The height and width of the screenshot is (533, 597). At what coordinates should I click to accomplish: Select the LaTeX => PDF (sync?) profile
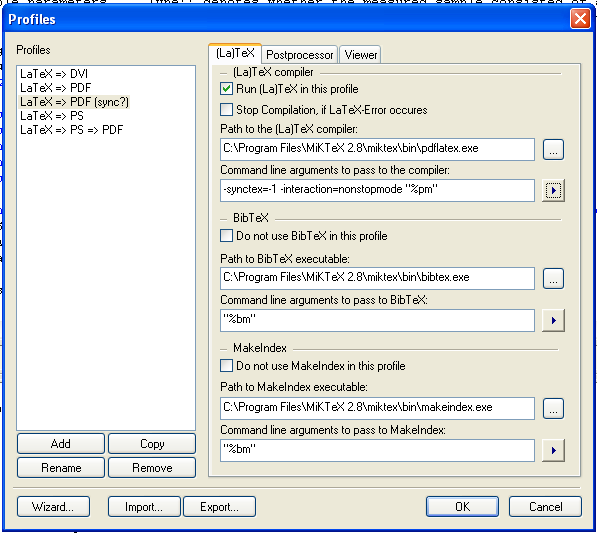point(75,102)
